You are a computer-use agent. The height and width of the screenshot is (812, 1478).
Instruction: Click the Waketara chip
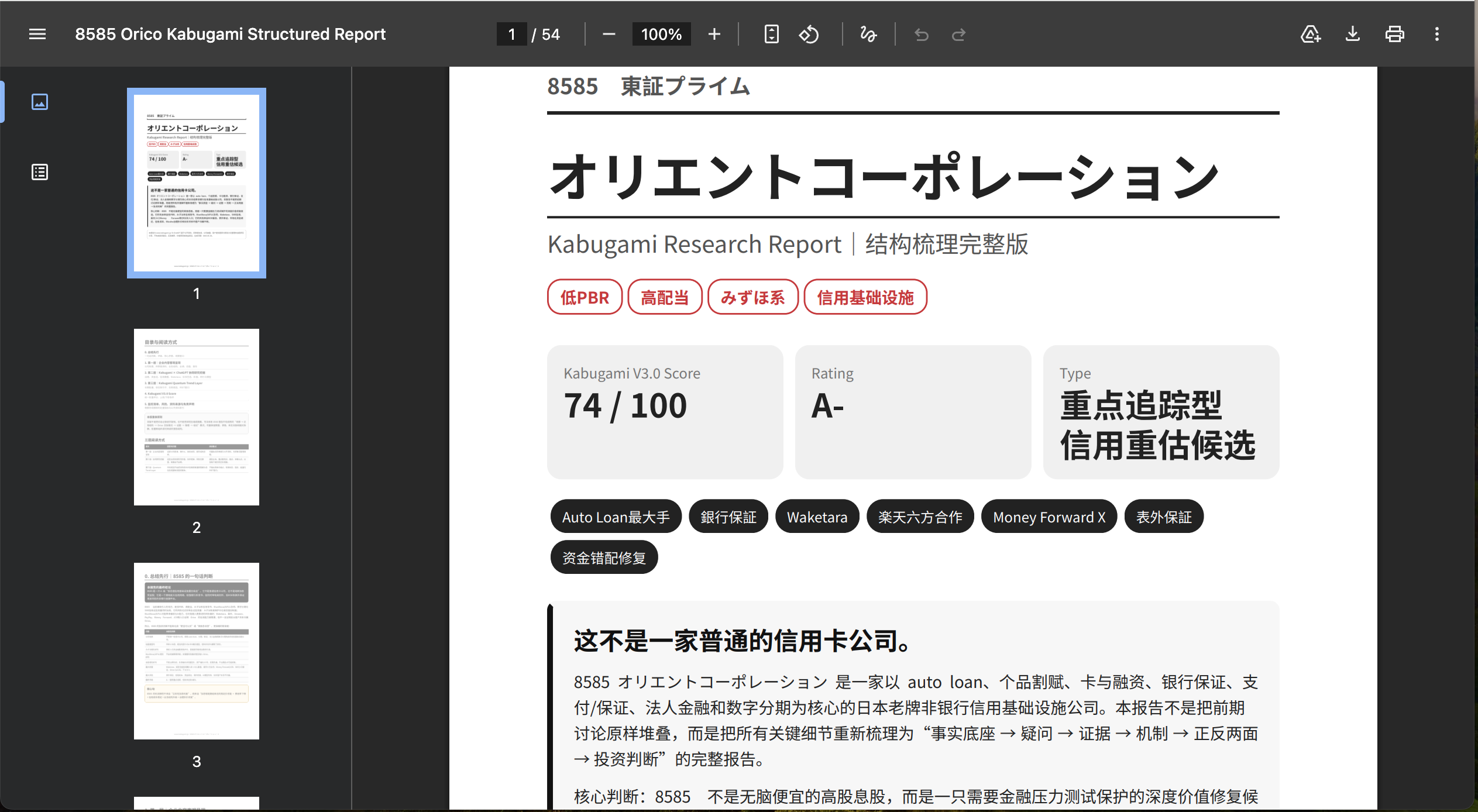click(x=817, y=517)
